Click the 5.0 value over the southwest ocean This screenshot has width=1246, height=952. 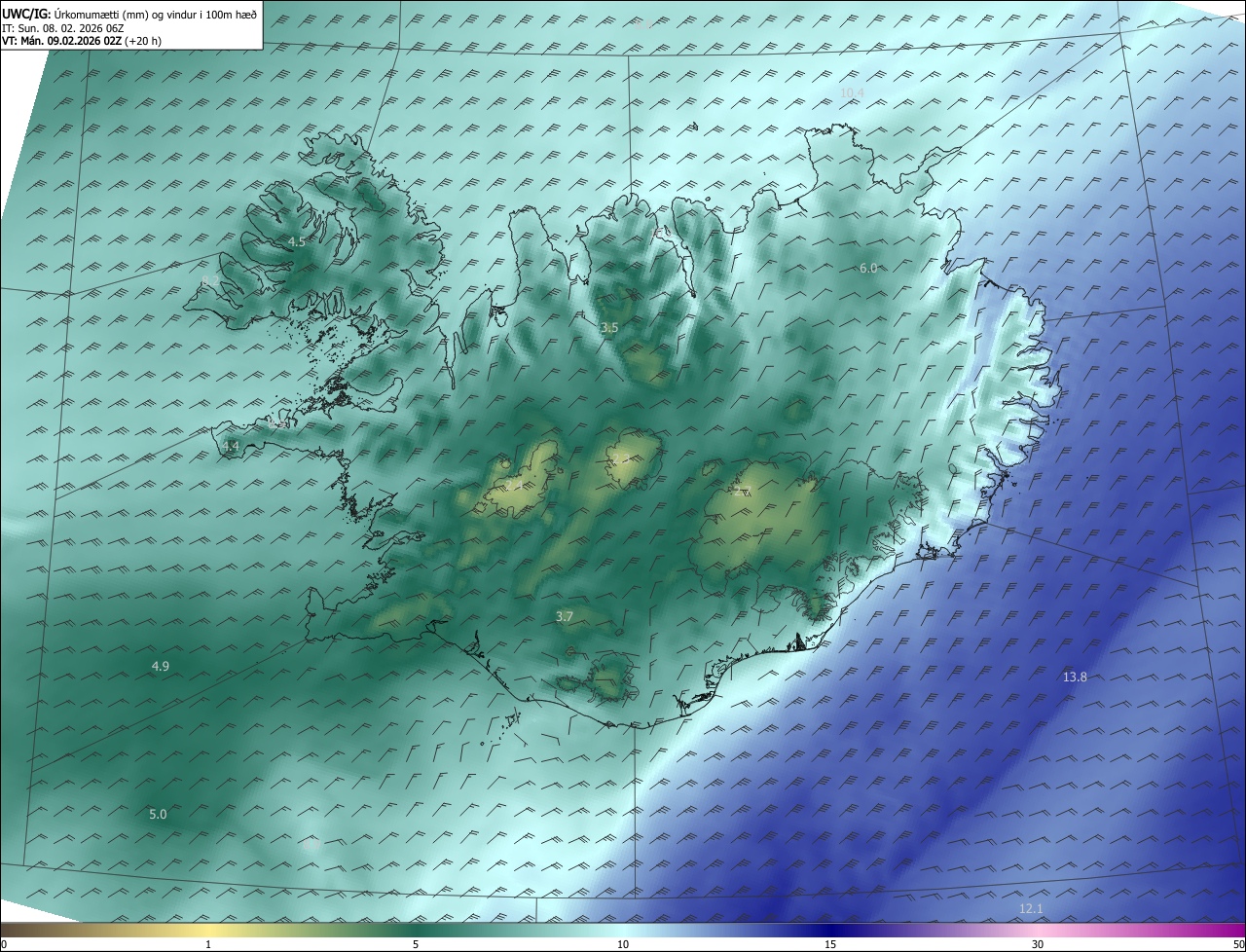[x=158, y=814]
